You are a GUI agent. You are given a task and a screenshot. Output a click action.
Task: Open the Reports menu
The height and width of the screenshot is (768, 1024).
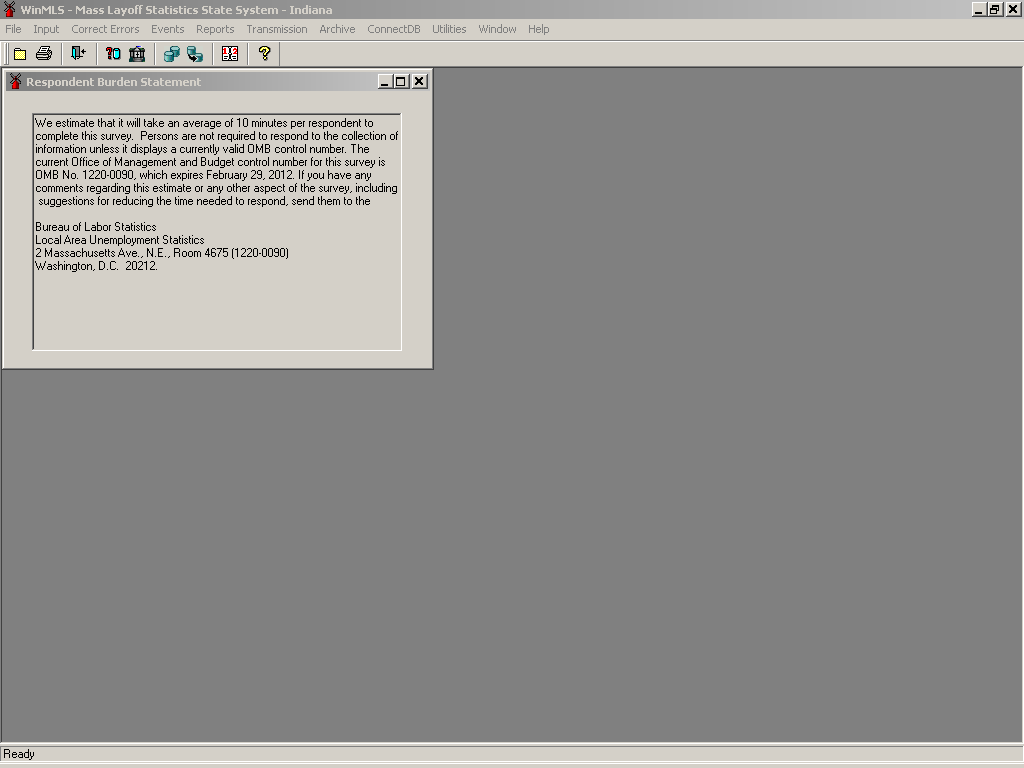pyautogui.click(x=215, y=29)
